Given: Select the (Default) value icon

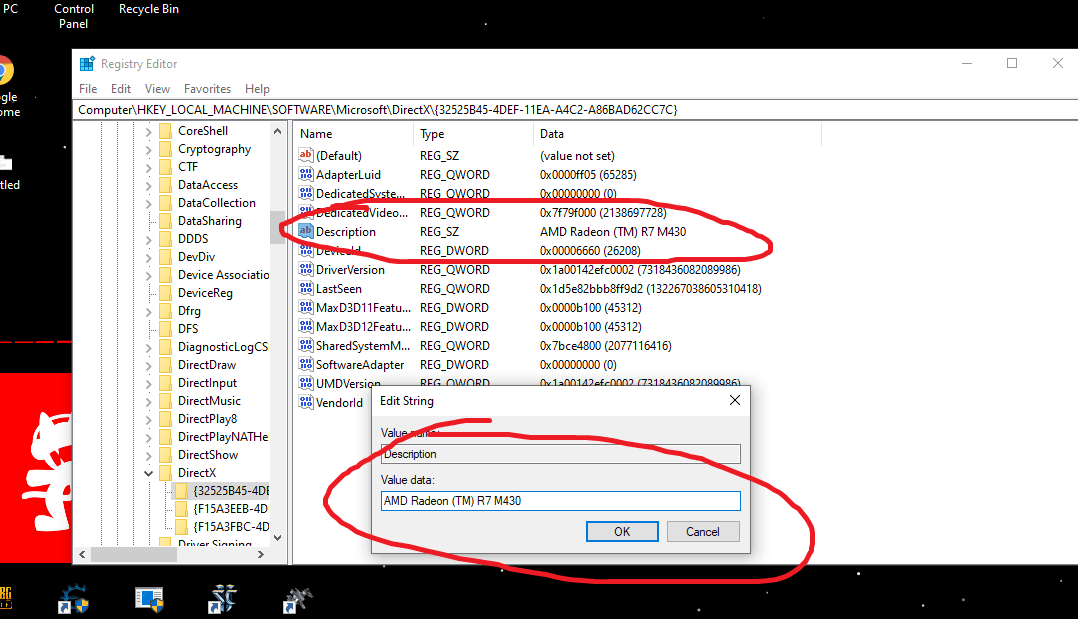Looking at the screenshot, I should pyautogui.click(x=306, y=155).
